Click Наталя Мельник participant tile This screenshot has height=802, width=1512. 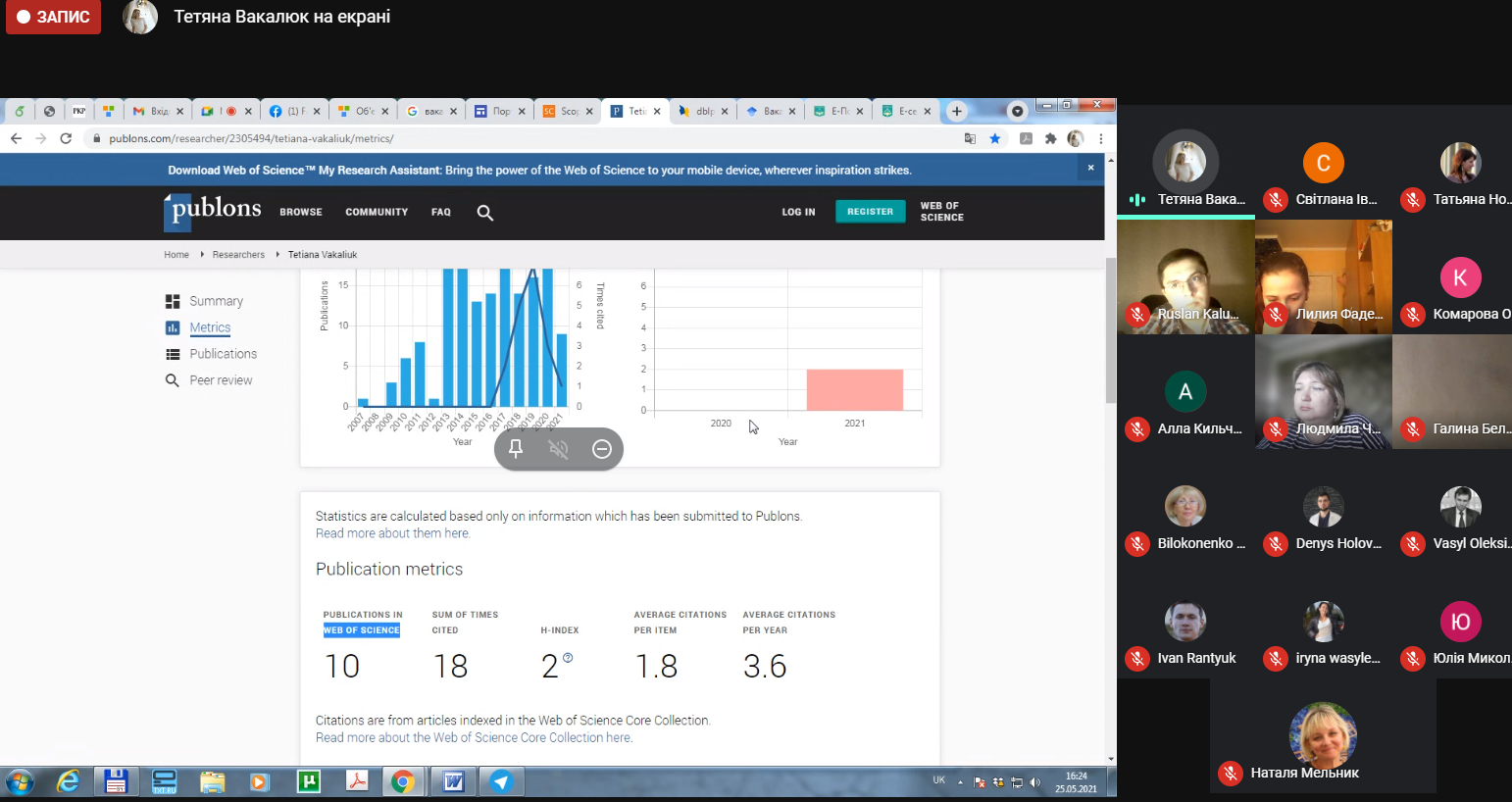click(x=1323, y=737)
